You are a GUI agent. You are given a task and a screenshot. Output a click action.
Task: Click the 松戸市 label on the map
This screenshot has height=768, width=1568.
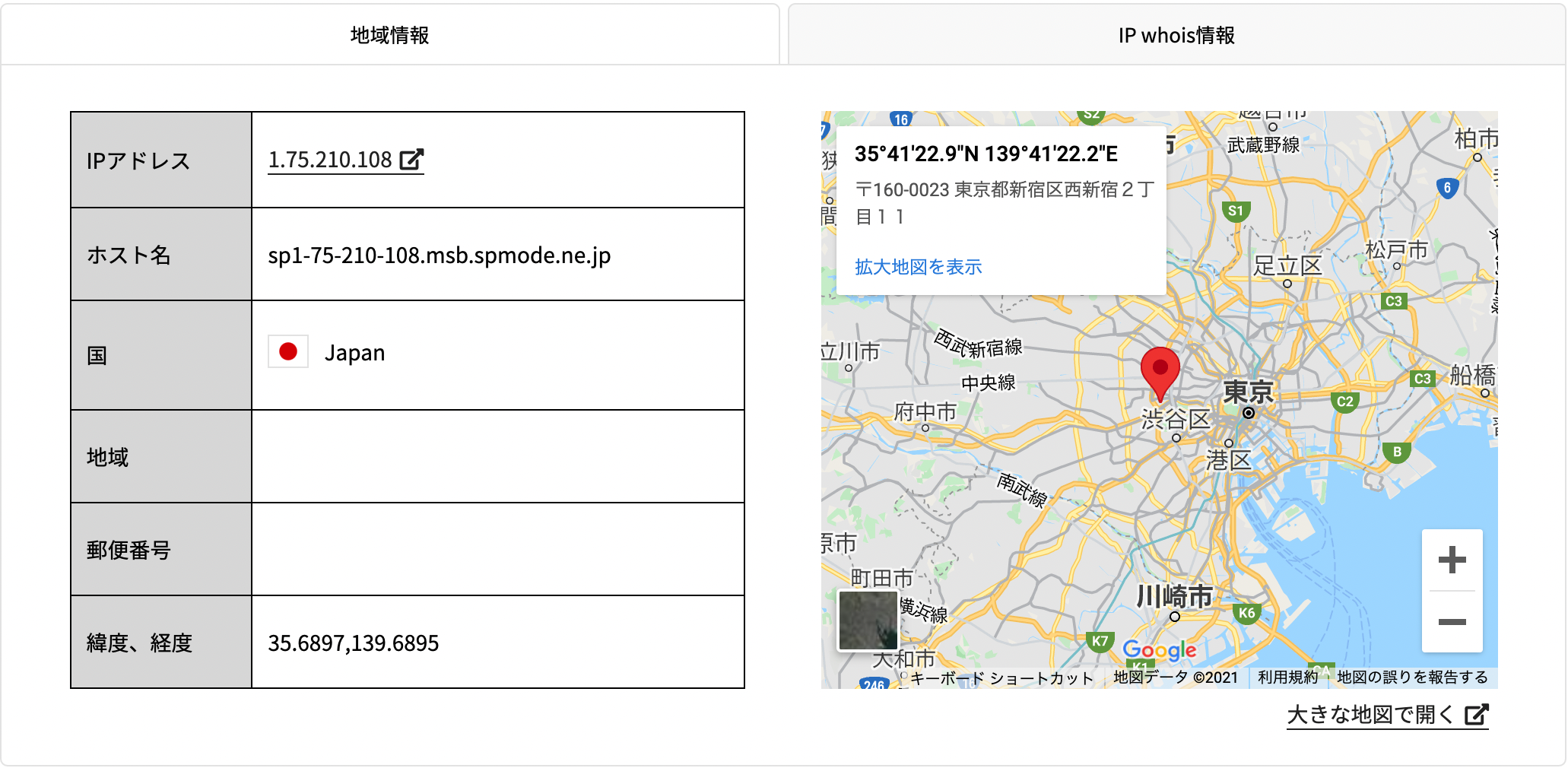click(x=1396, y=249)
